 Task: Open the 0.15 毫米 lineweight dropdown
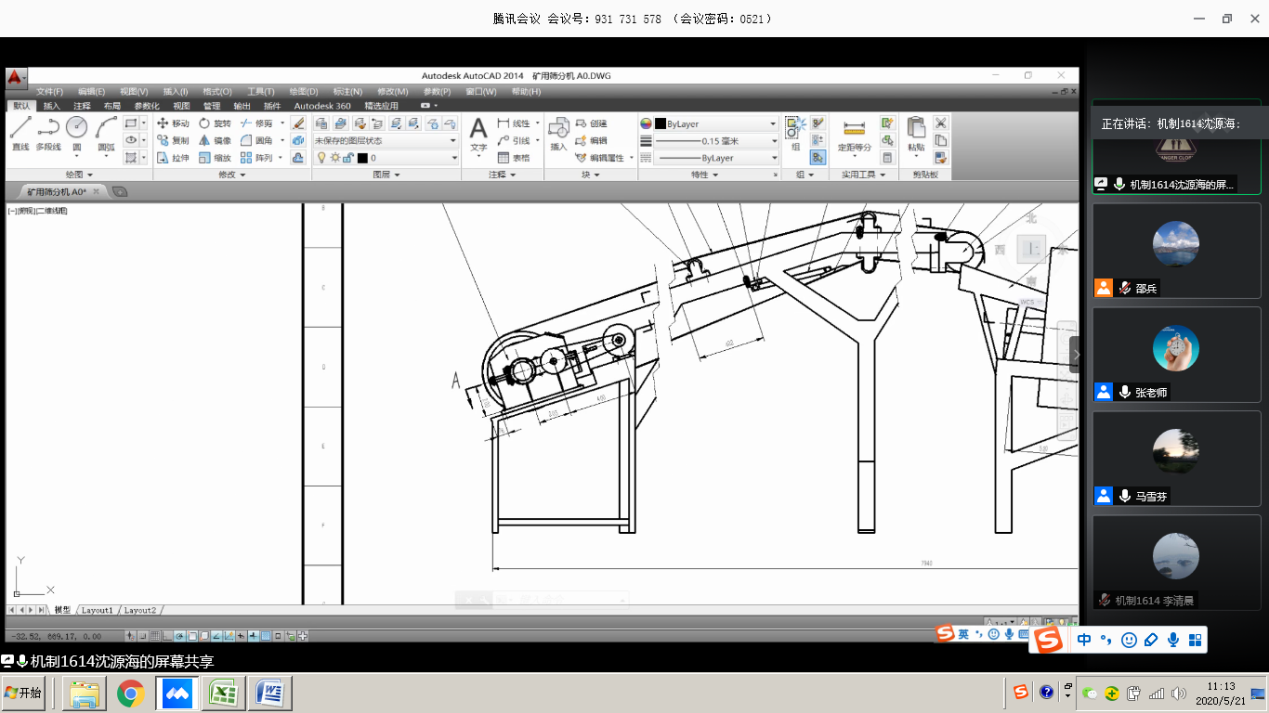click(x=716, y=141)
